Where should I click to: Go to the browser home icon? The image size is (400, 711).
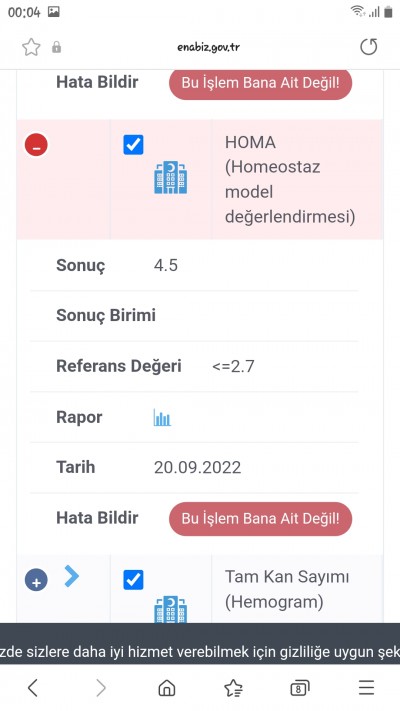click(x=166, y=688)
